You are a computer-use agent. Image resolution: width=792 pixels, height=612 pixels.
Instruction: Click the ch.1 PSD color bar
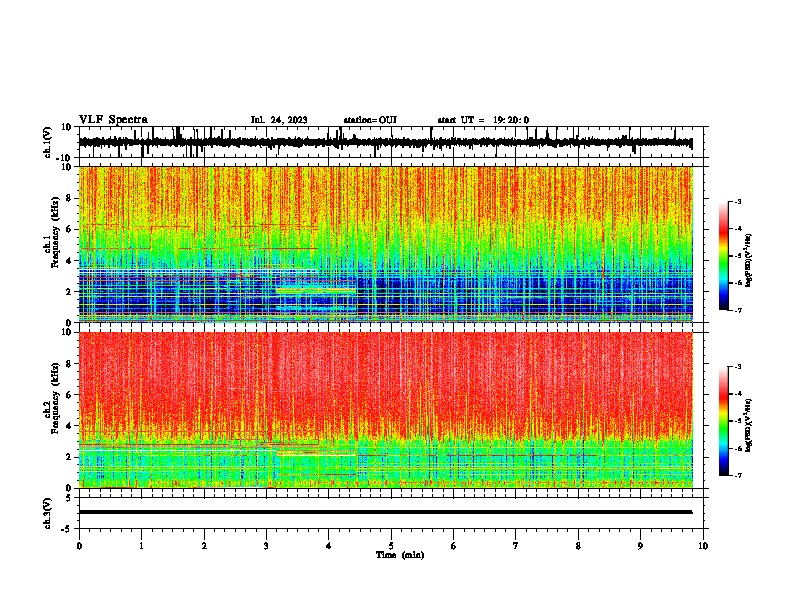click(723, 256)
